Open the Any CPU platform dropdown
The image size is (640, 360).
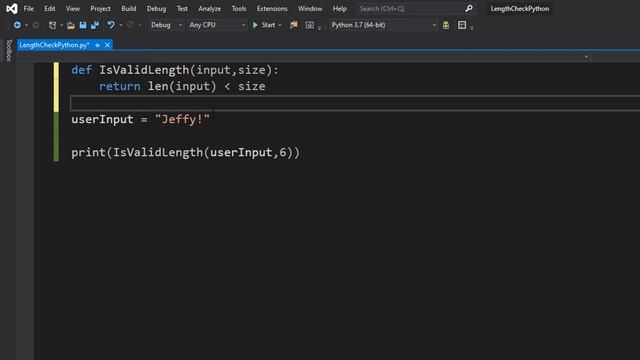click(217, 25)
